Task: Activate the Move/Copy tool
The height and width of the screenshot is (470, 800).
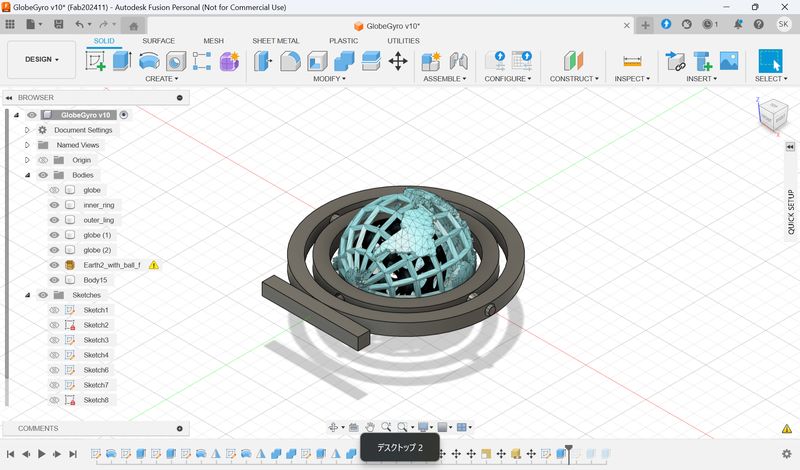Action: pyautogui.click(x=397, y=61)
